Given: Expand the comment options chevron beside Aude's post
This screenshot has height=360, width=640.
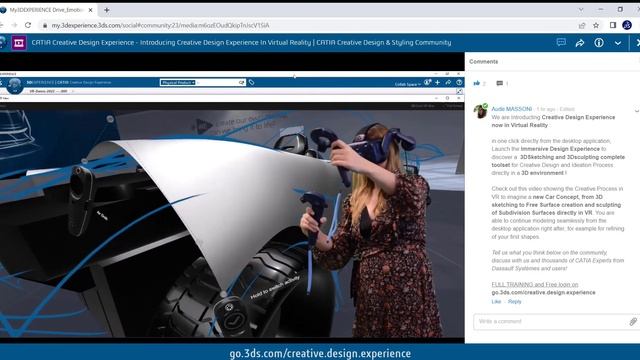Looking at the screenshot, I should click(x=636, y=110).
